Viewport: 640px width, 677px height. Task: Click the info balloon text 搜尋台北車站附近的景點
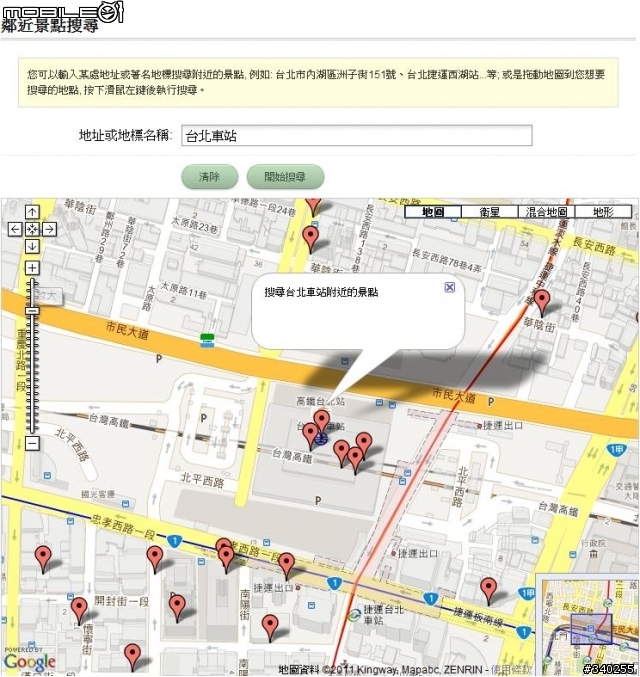pos(321,292)
